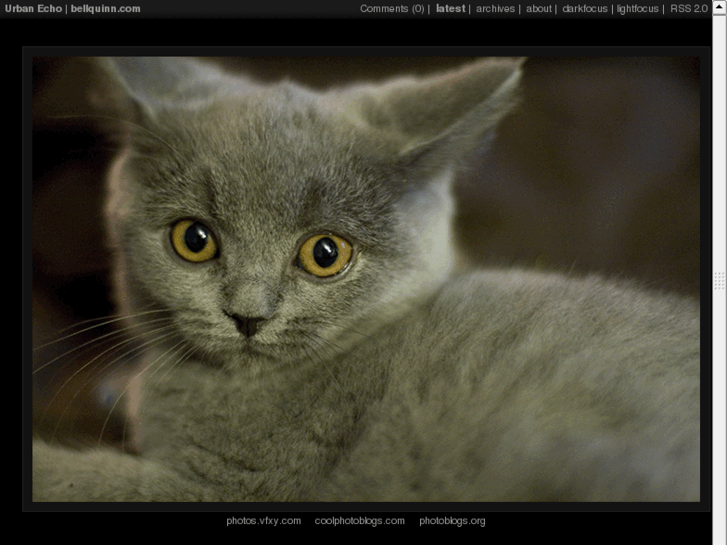Click the kitten's eye on the left side

point(194,240)
